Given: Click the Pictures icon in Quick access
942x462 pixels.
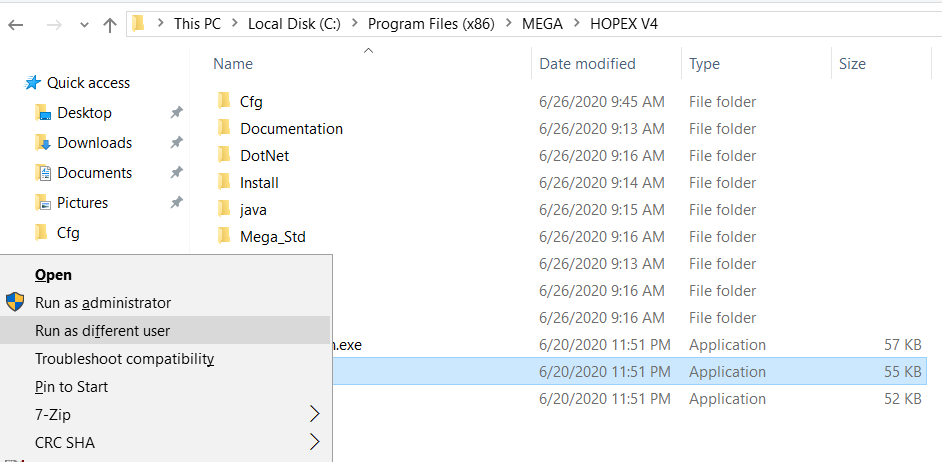Looking at the screenshot, I should point(42,203).
